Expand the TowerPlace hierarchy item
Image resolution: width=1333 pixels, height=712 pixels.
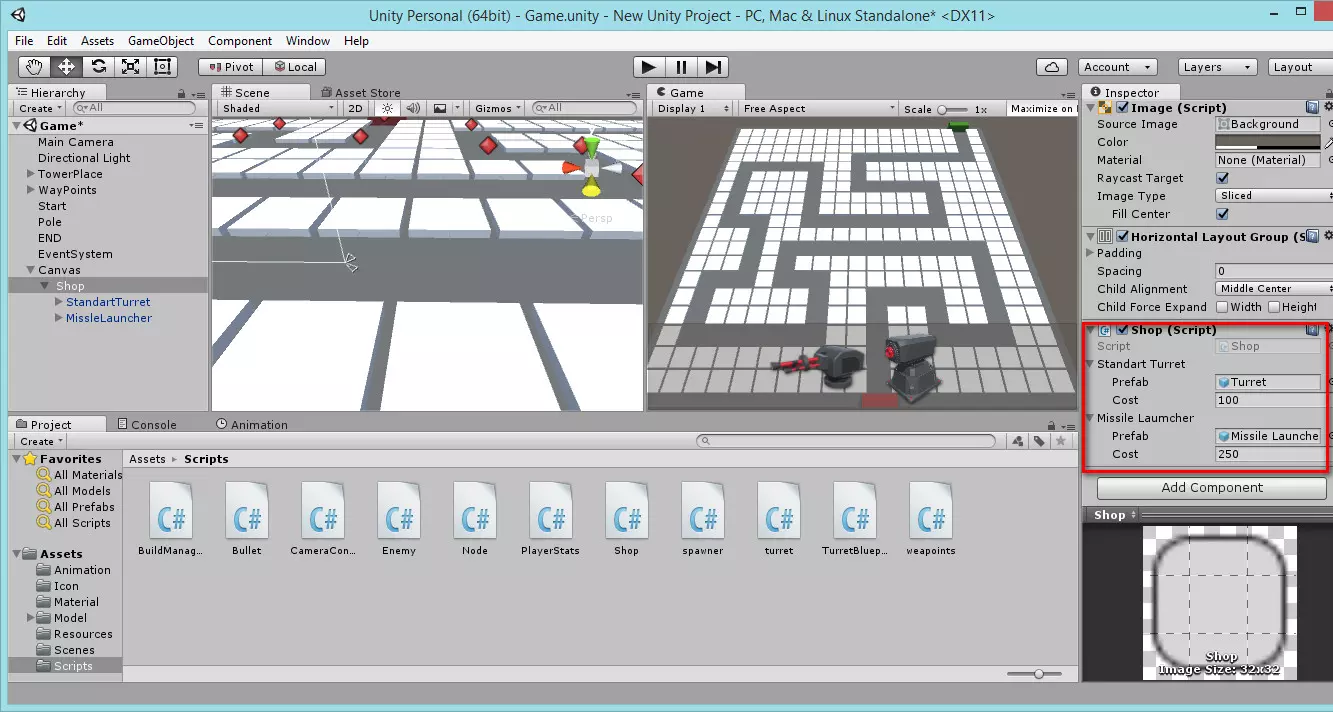pyautogui.click(x=30, y=174)
